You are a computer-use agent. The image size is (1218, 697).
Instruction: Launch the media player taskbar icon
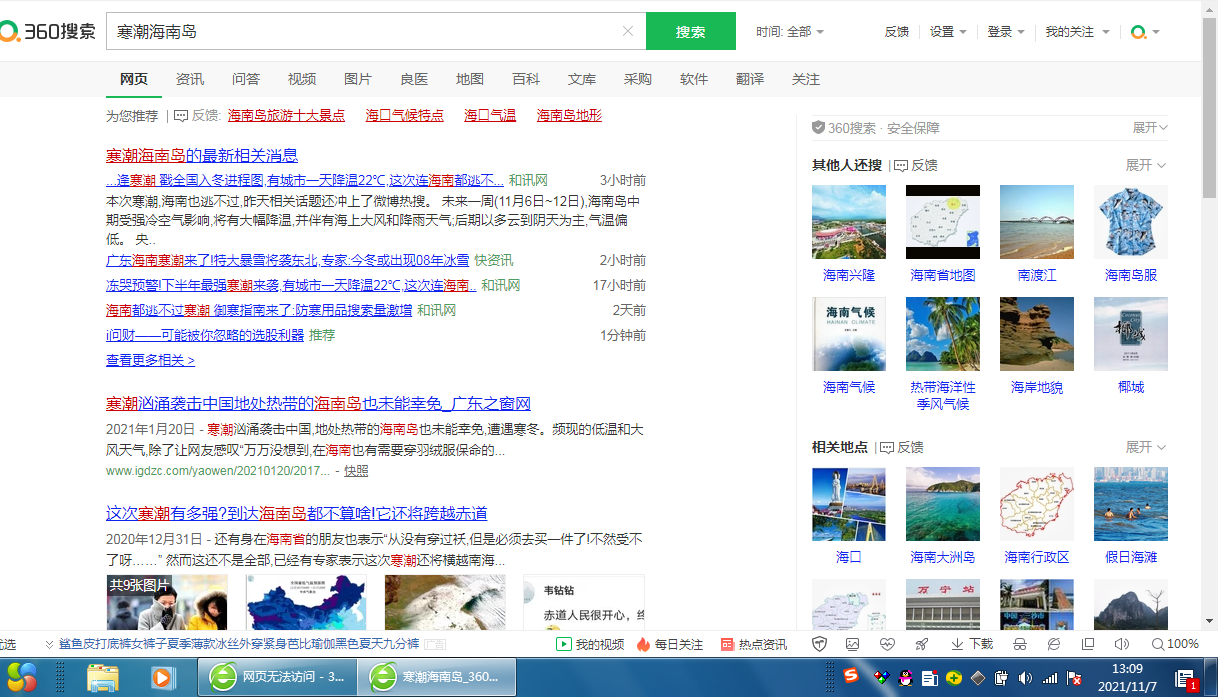pyautogui.click(x=163, y=677)
